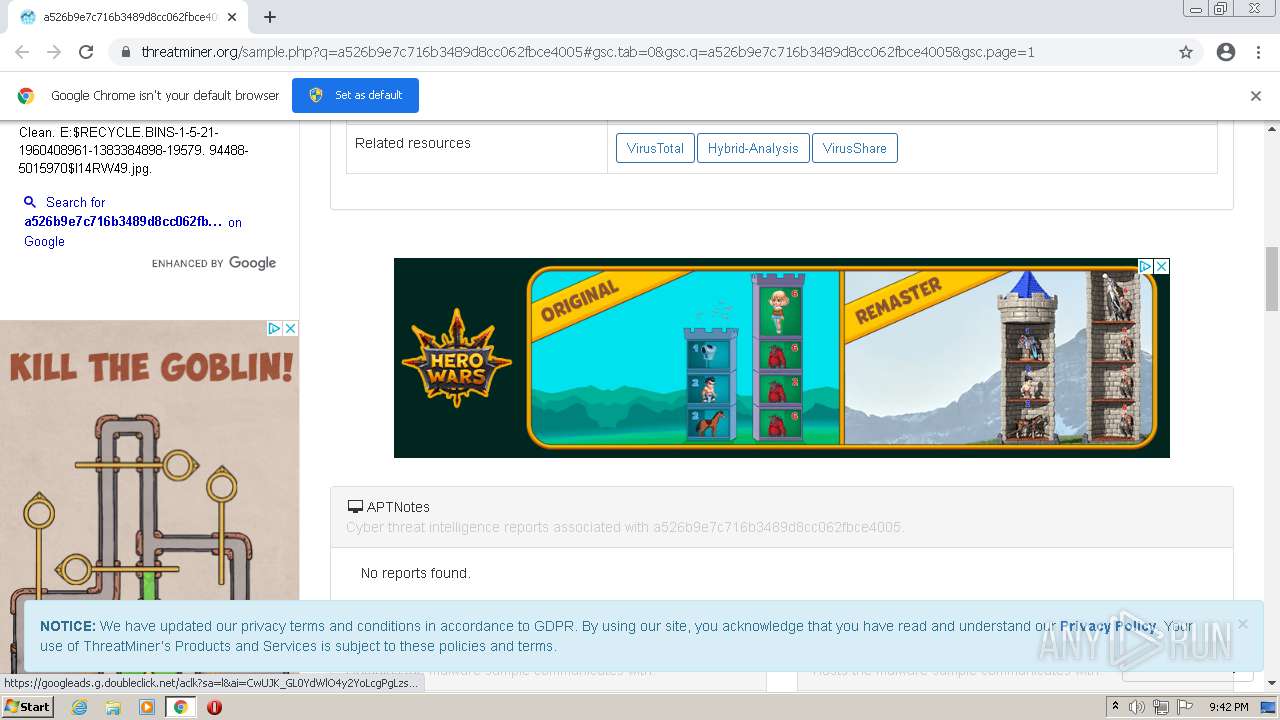Image resolution: width=1280 pixels, height=720 pixels.
Task: Bookmark this page with the star icon
Action: [1186, 52]
